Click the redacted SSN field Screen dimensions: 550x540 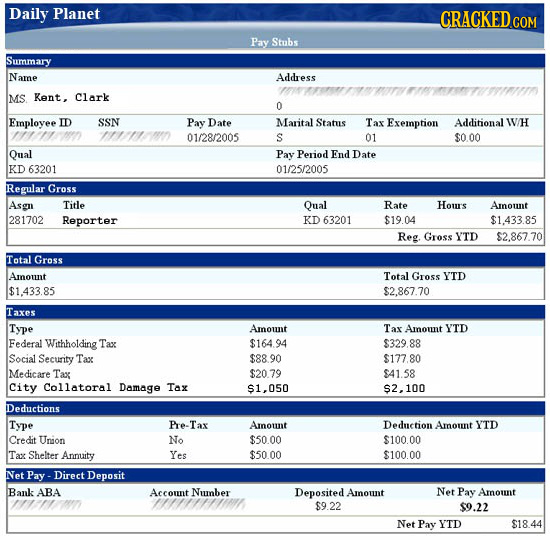[135, 136]
